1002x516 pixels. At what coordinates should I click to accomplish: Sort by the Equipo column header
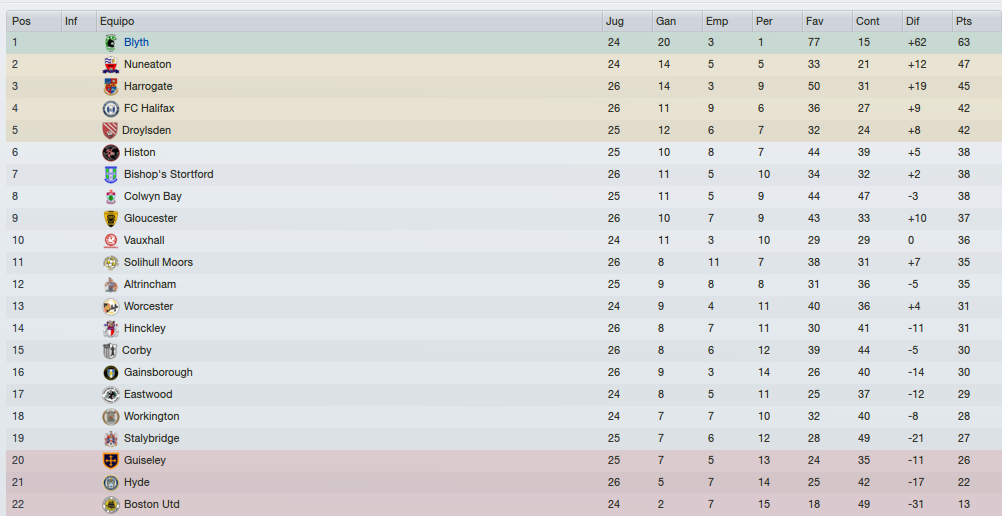click(350, 21)
